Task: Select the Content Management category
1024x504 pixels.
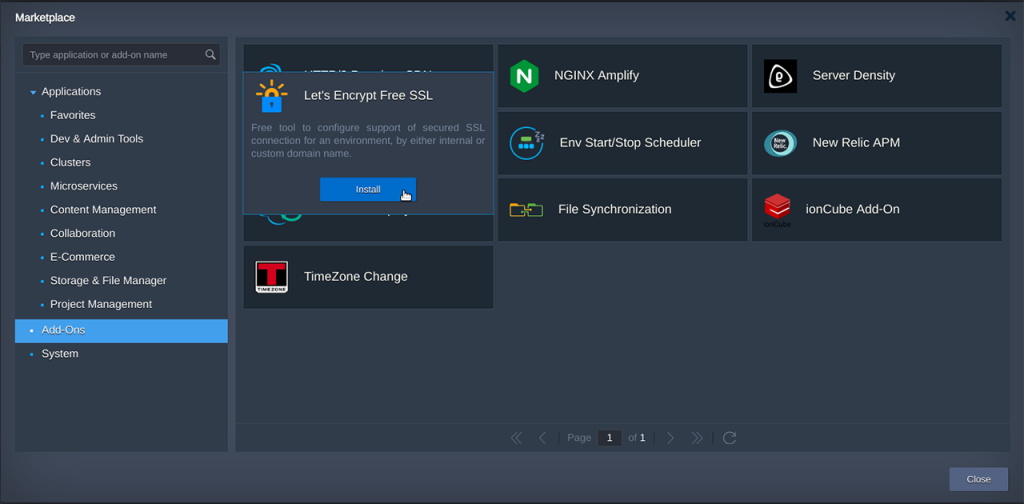Action: coord(103,210)
